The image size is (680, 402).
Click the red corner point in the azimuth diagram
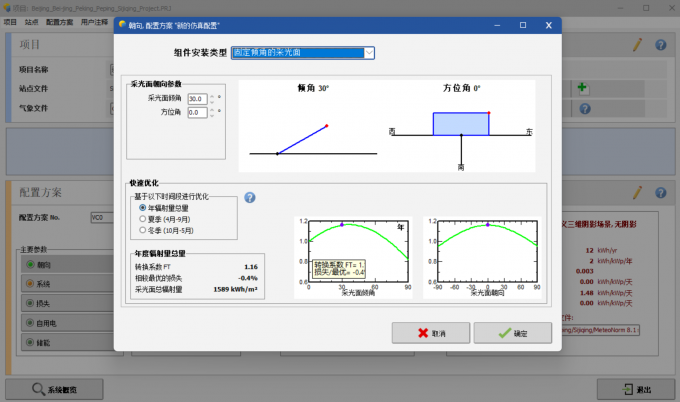(489, 113)
